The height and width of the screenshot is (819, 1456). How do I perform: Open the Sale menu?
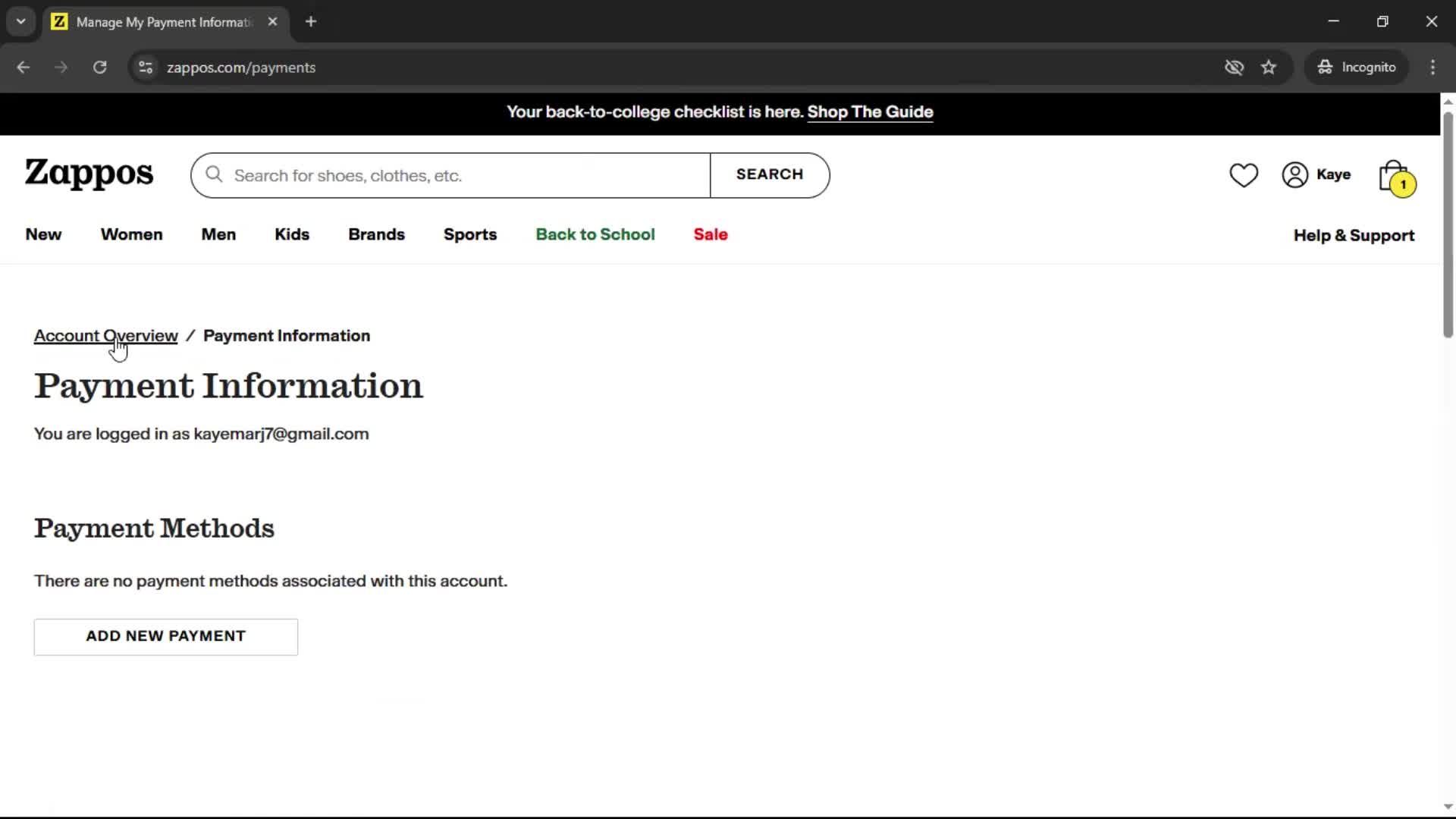[x=711, y=235]
